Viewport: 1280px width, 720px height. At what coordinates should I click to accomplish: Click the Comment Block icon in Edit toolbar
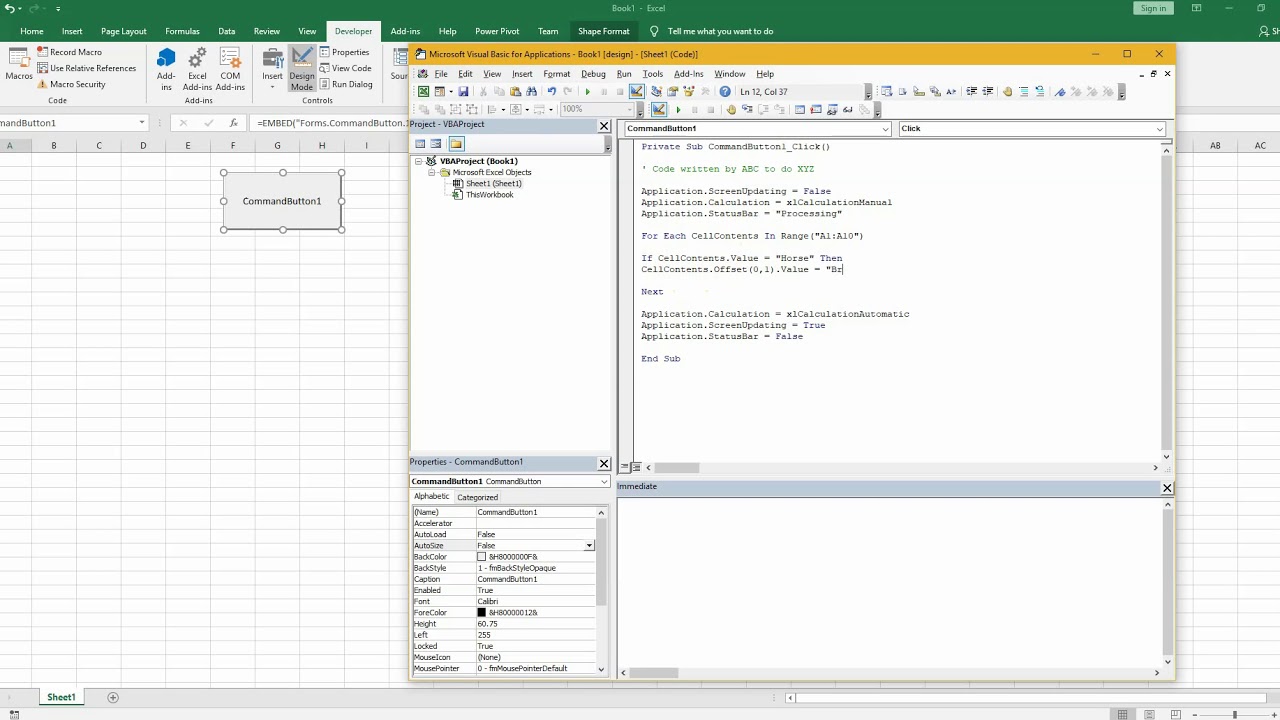[x=1024, y=91]
